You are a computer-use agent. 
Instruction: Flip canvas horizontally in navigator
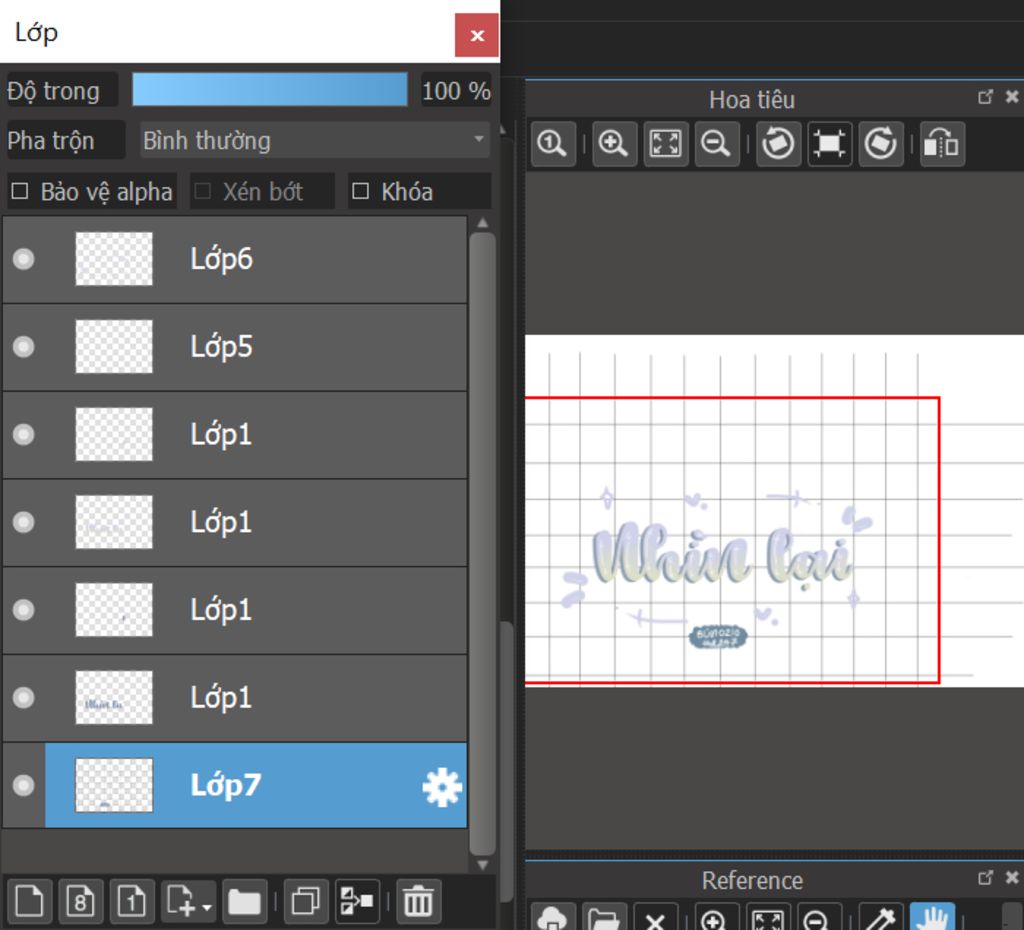(x=942, y=143)
